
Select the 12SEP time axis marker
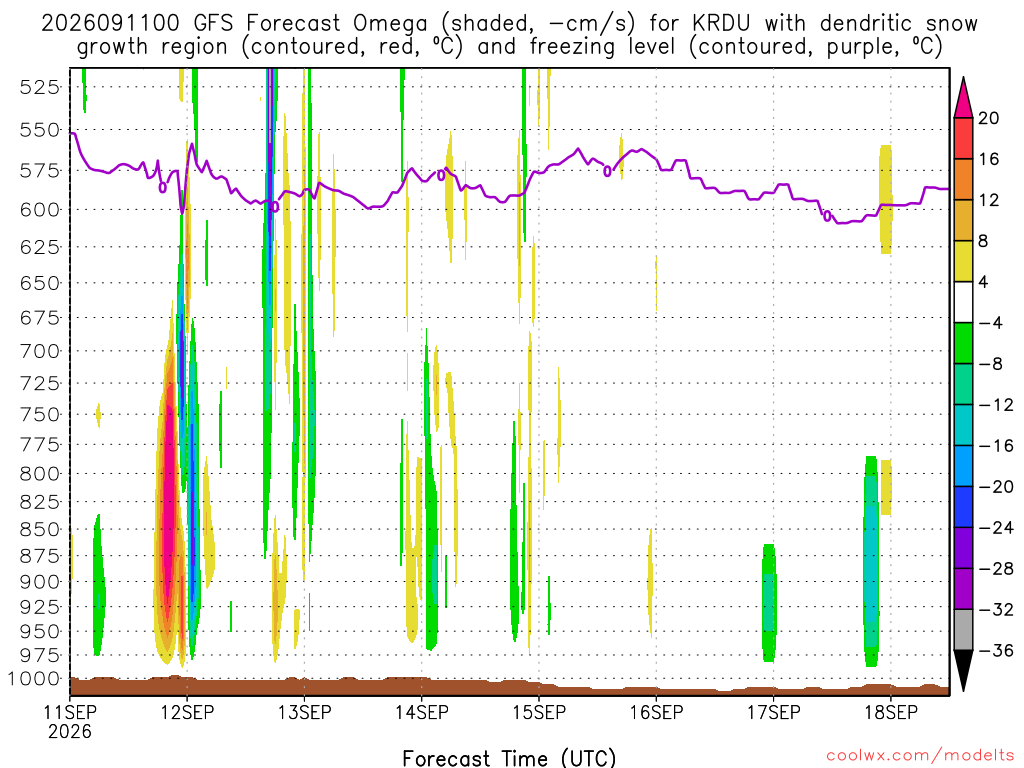187,712
